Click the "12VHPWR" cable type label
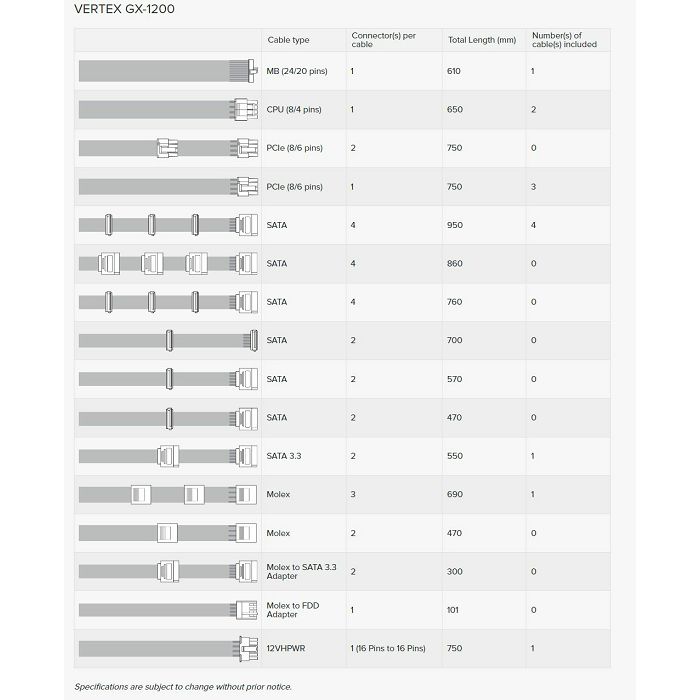 [287, 648]
